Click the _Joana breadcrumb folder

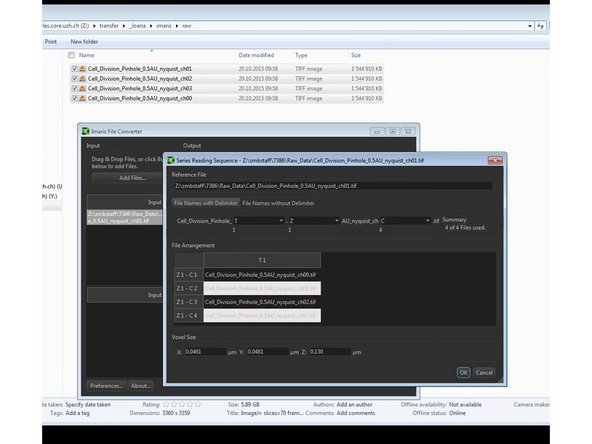137,26
